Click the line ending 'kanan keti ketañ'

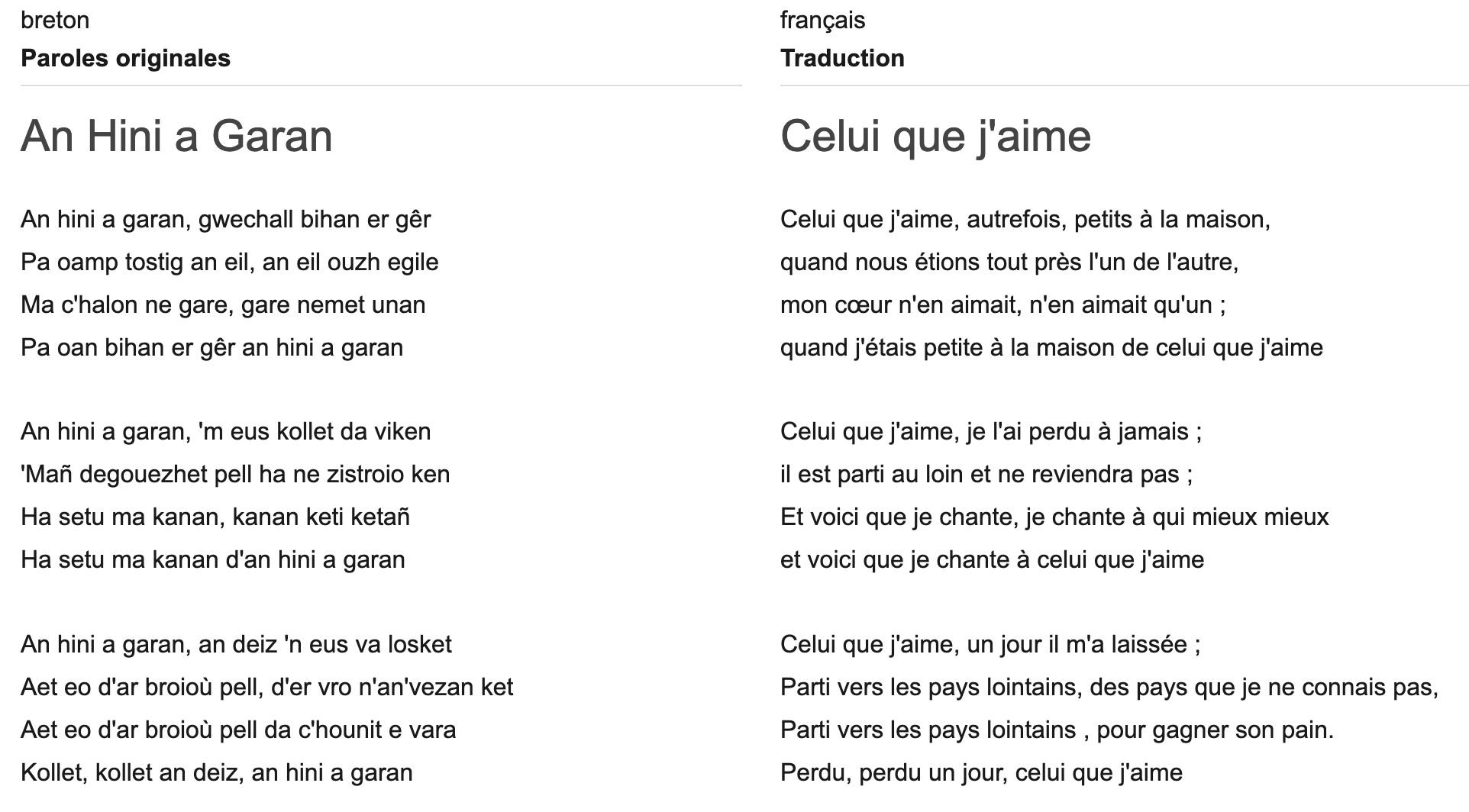pos(215,517)
